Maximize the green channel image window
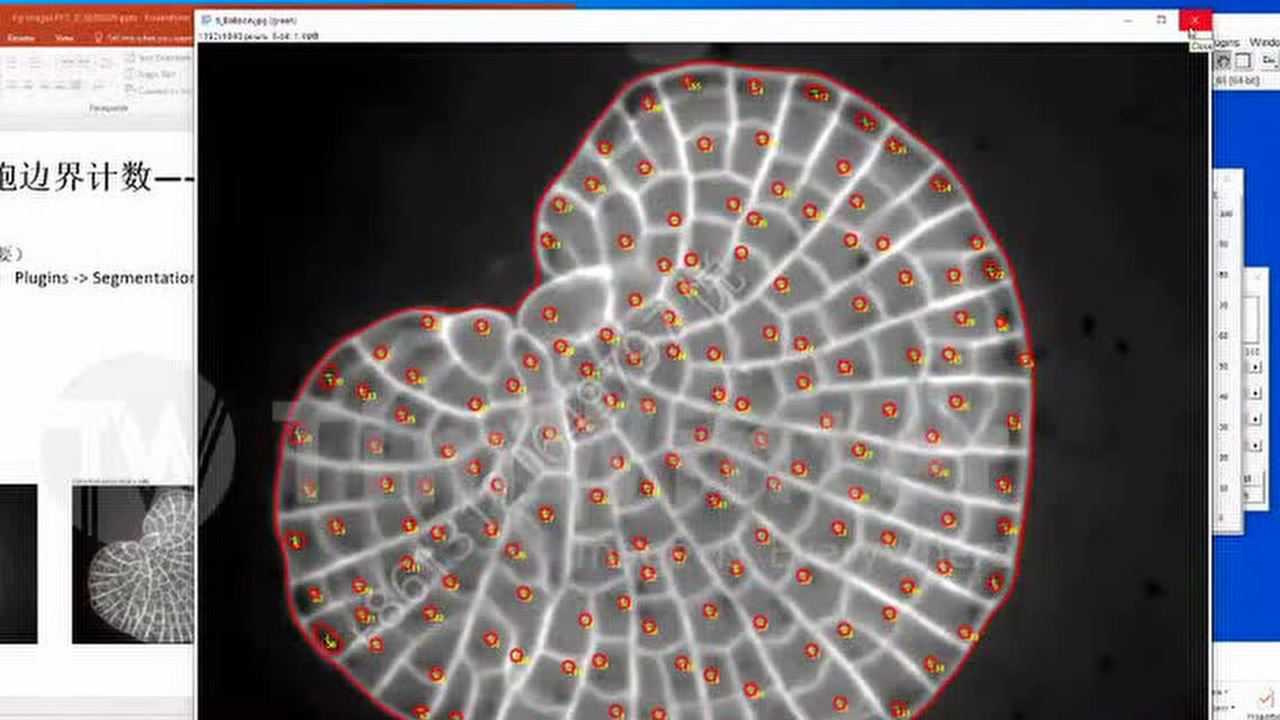Image resolution: width=1280 pixels, height=720 pixels. 1161,20
